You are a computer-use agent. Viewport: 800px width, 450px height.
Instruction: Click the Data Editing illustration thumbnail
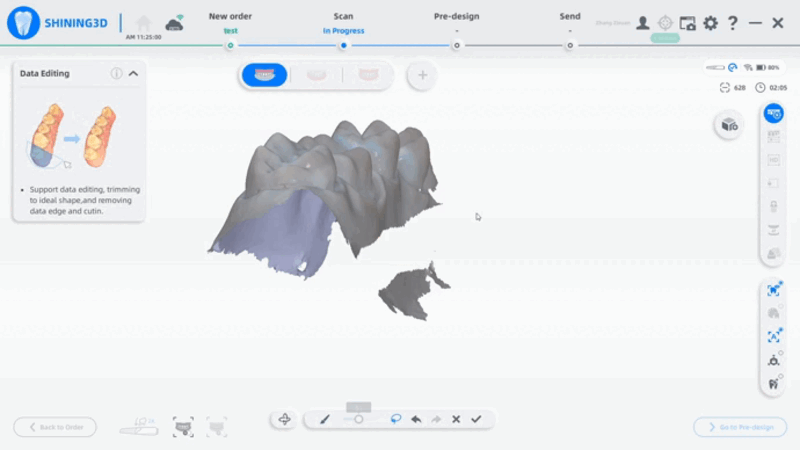72,136
